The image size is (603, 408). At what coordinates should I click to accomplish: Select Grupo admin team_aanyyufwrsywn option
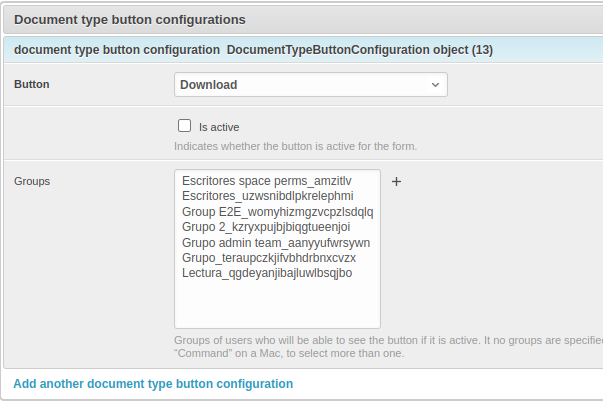pyautogui.click(x=276, y=242)
